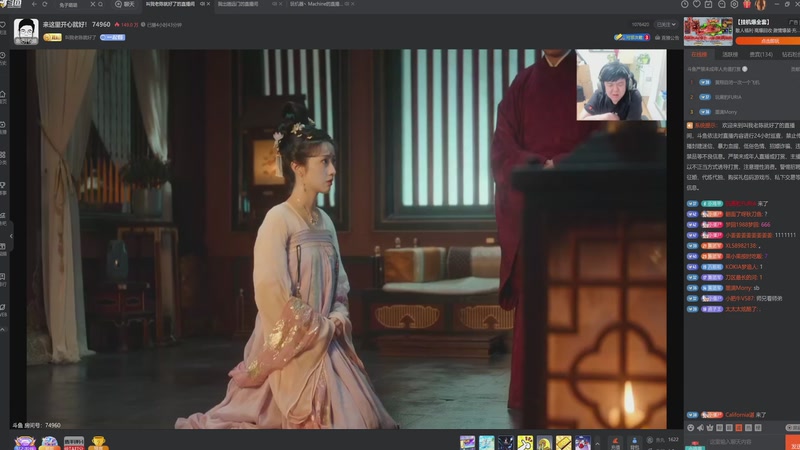Reload the page with the refresh icon
The image size is (800, 450).
pyautogui.click(x=44, y=4)
